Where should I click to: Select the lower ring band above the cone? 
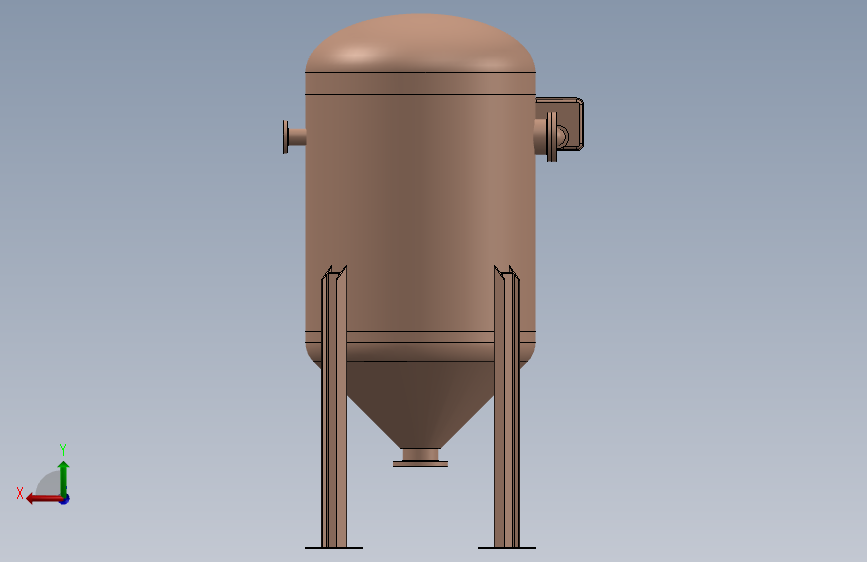(x=420, y=337)
